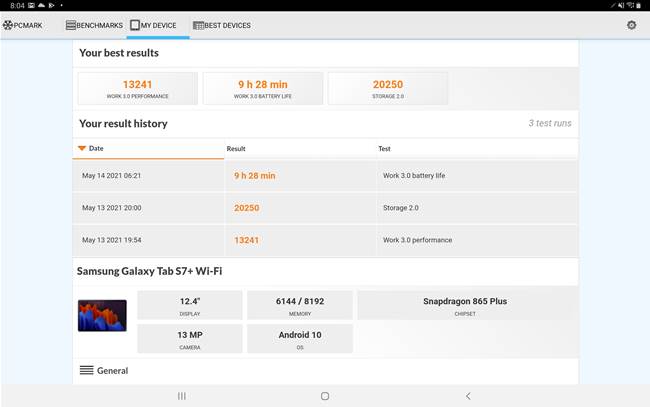Click the Result column header
650x407 pixels.
(x=236, y=149)
